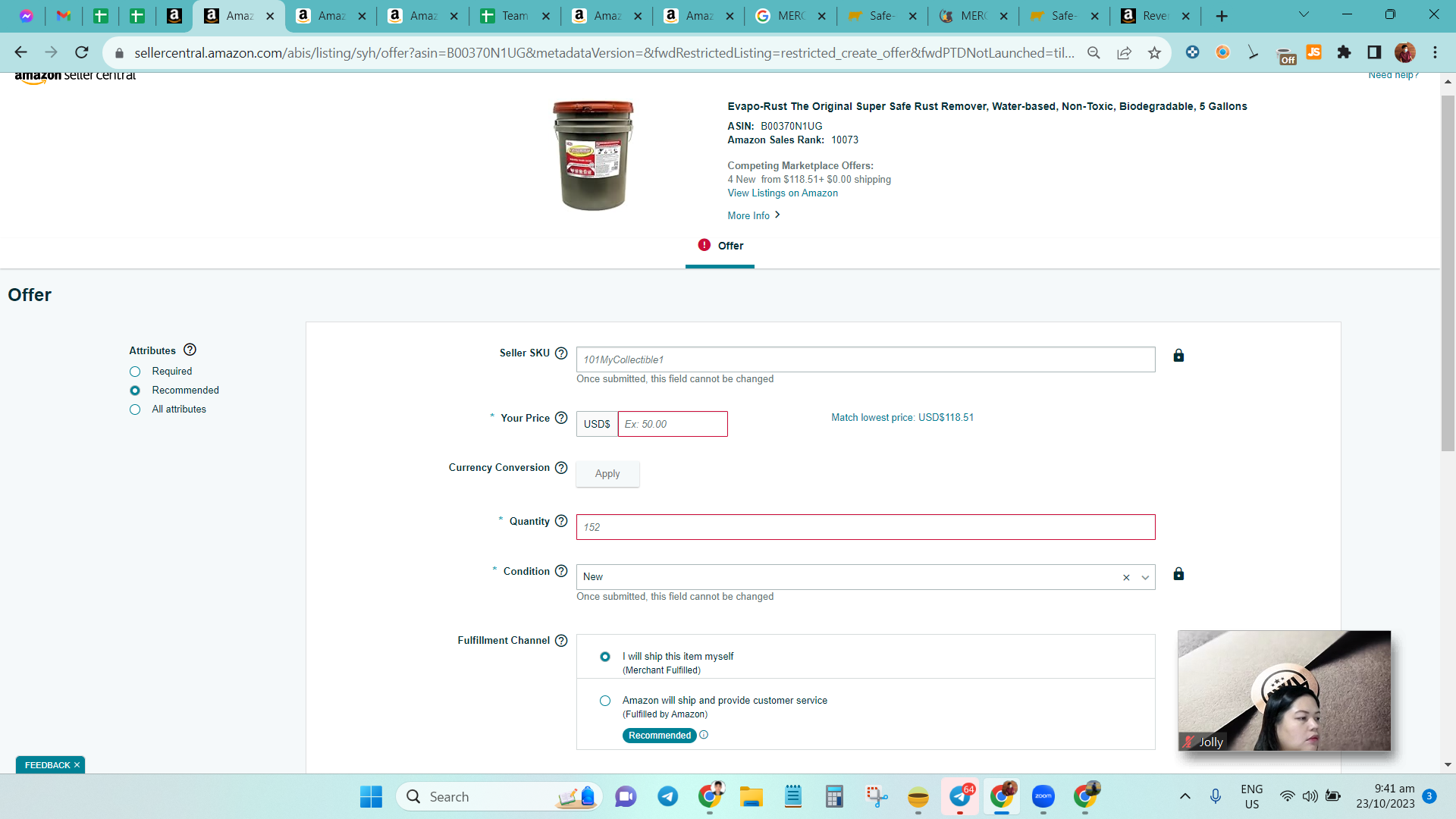Click the Windows taskbar Search box
Viewport: 1456px width, 819px height.
click(499, 797)
